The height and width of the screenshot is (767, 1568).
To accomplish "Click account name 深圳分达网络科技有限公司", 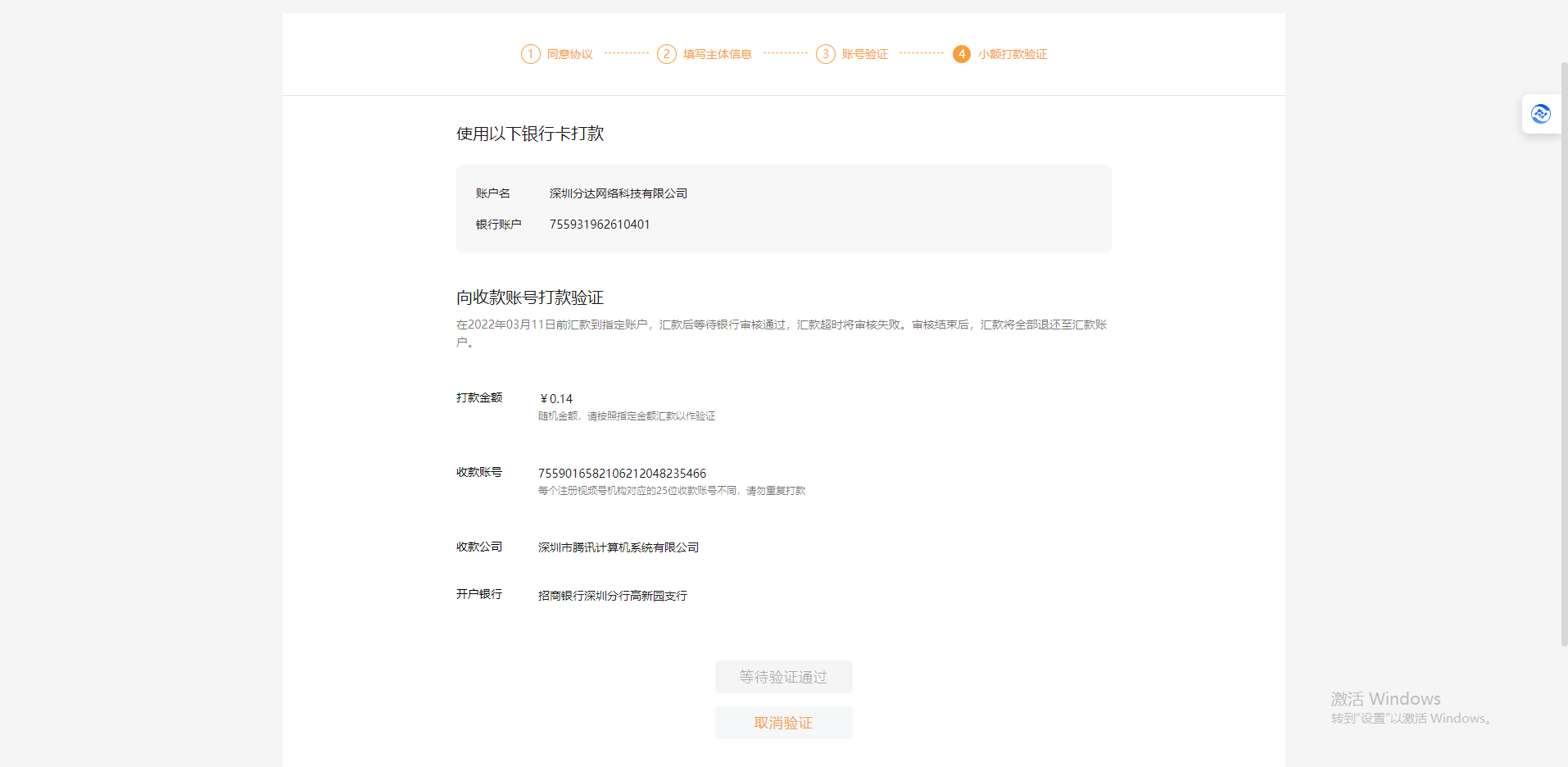I will pyautogui.click(x=619, y=193).
